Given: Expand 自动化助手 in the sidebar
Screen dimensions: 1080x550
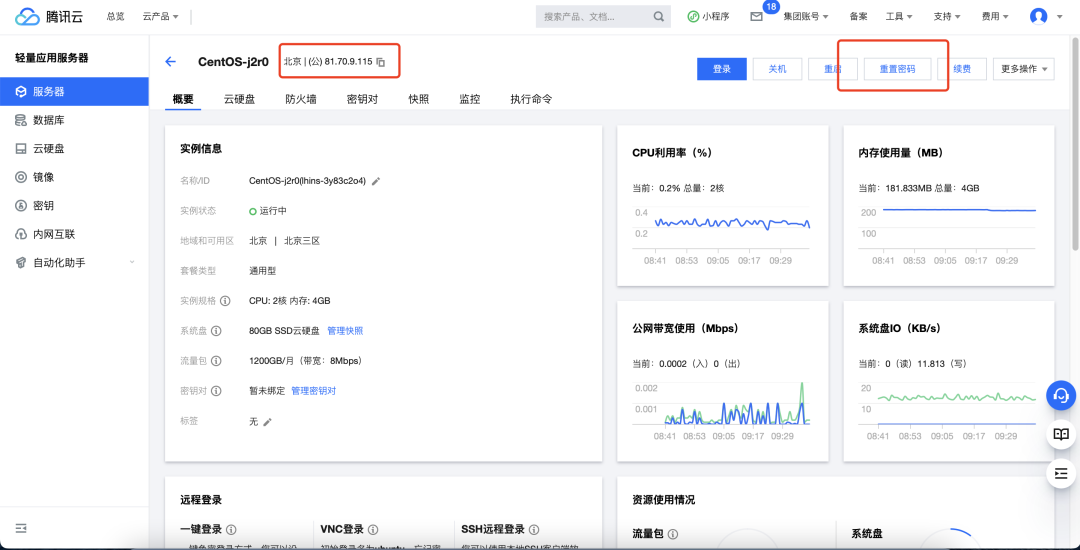Looking at the screenshot, I should point(74,263).
